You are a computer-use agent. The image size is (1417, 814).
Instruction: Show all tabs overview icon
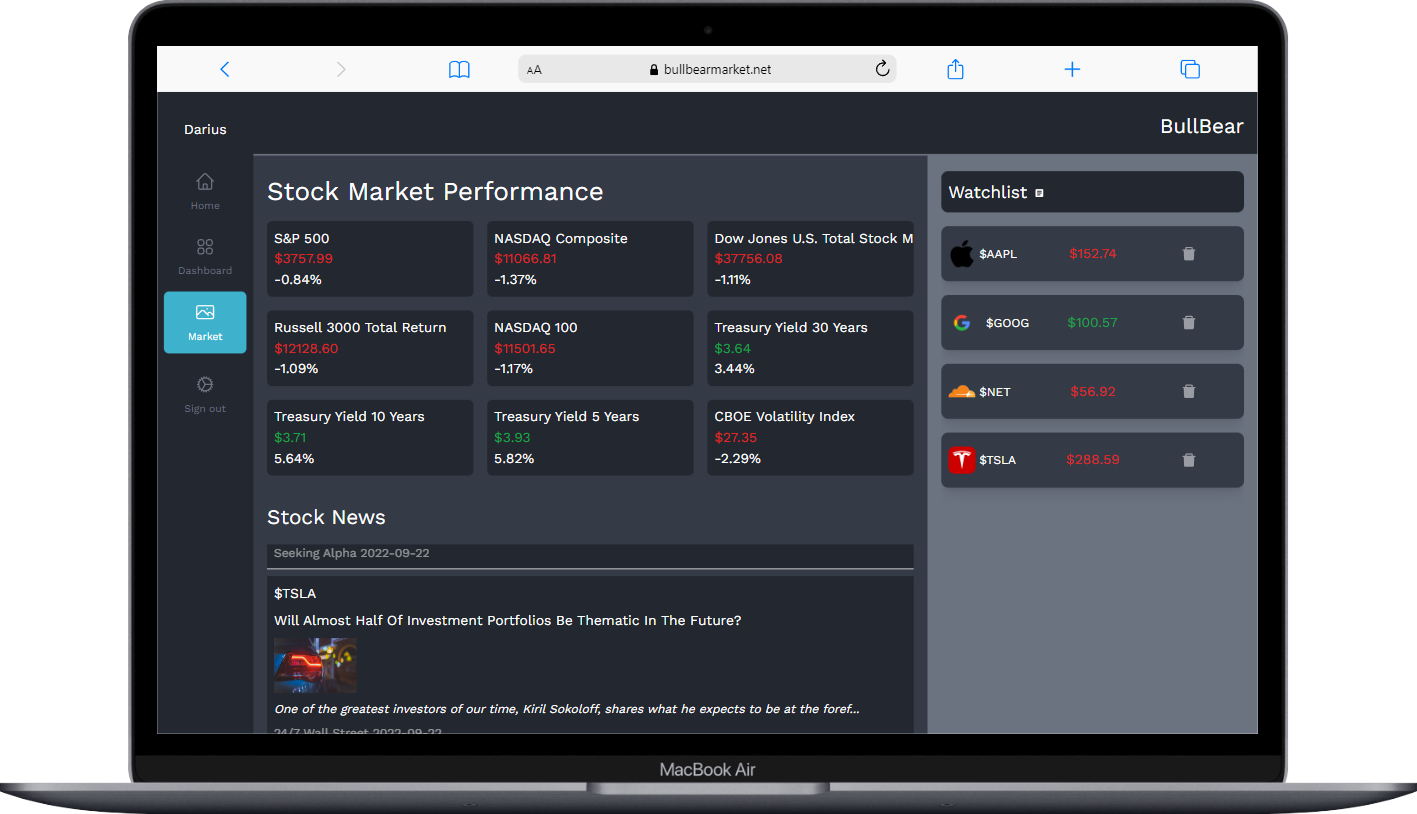(1190, 69)
